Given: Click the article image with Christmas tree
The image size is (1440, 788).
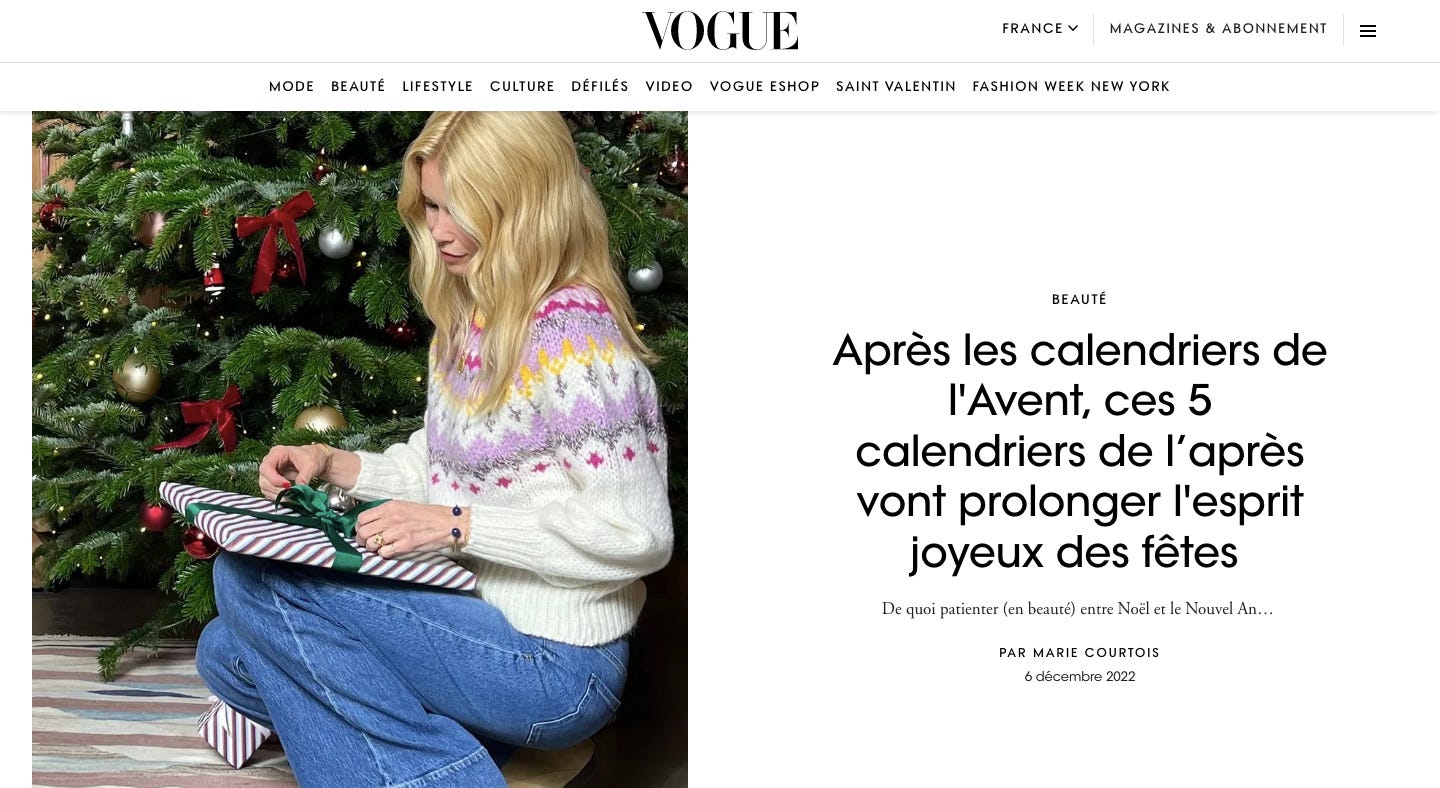Looking at the screenshot, I should (360, 449).
